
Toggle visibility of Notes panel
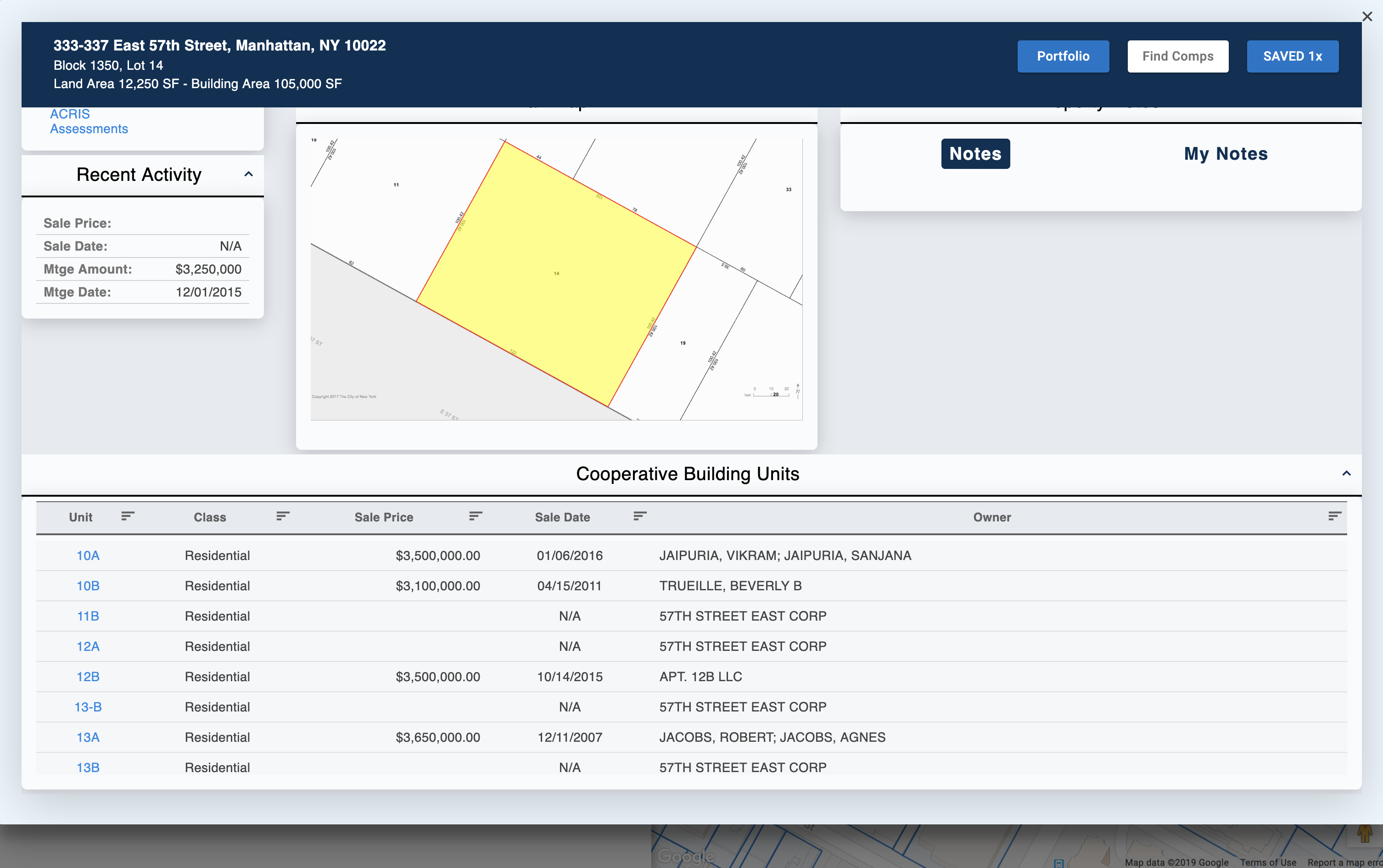975,153
